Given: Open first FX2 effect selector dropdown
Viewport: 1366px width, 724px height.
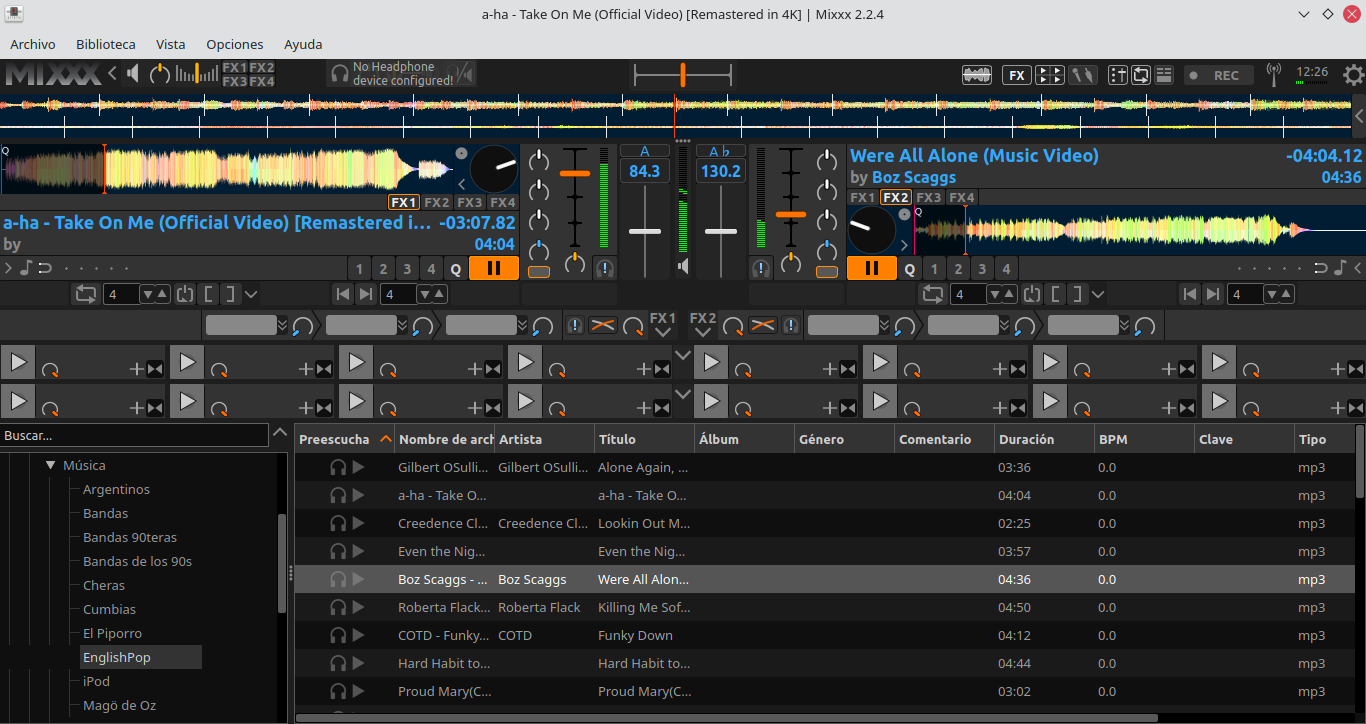Looking at the screenshot, I should click(x=848, y=325).
